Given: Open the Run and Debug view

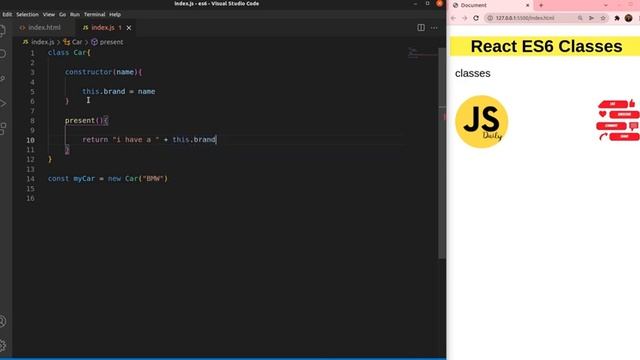Looking at the screenshot, I should [2, 103].
